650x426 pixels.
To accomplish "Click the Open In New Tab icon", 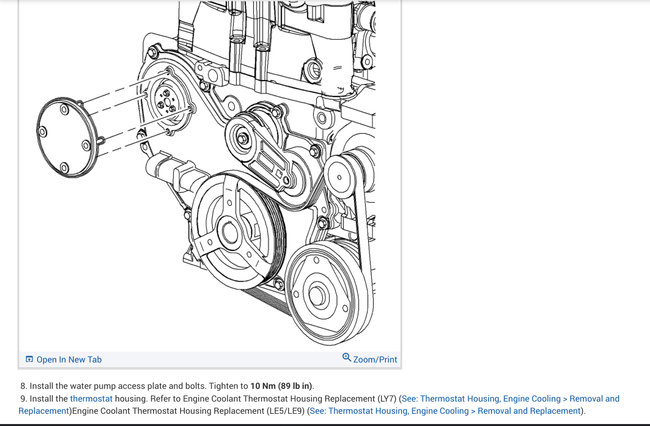I will [x=29, y=359].
